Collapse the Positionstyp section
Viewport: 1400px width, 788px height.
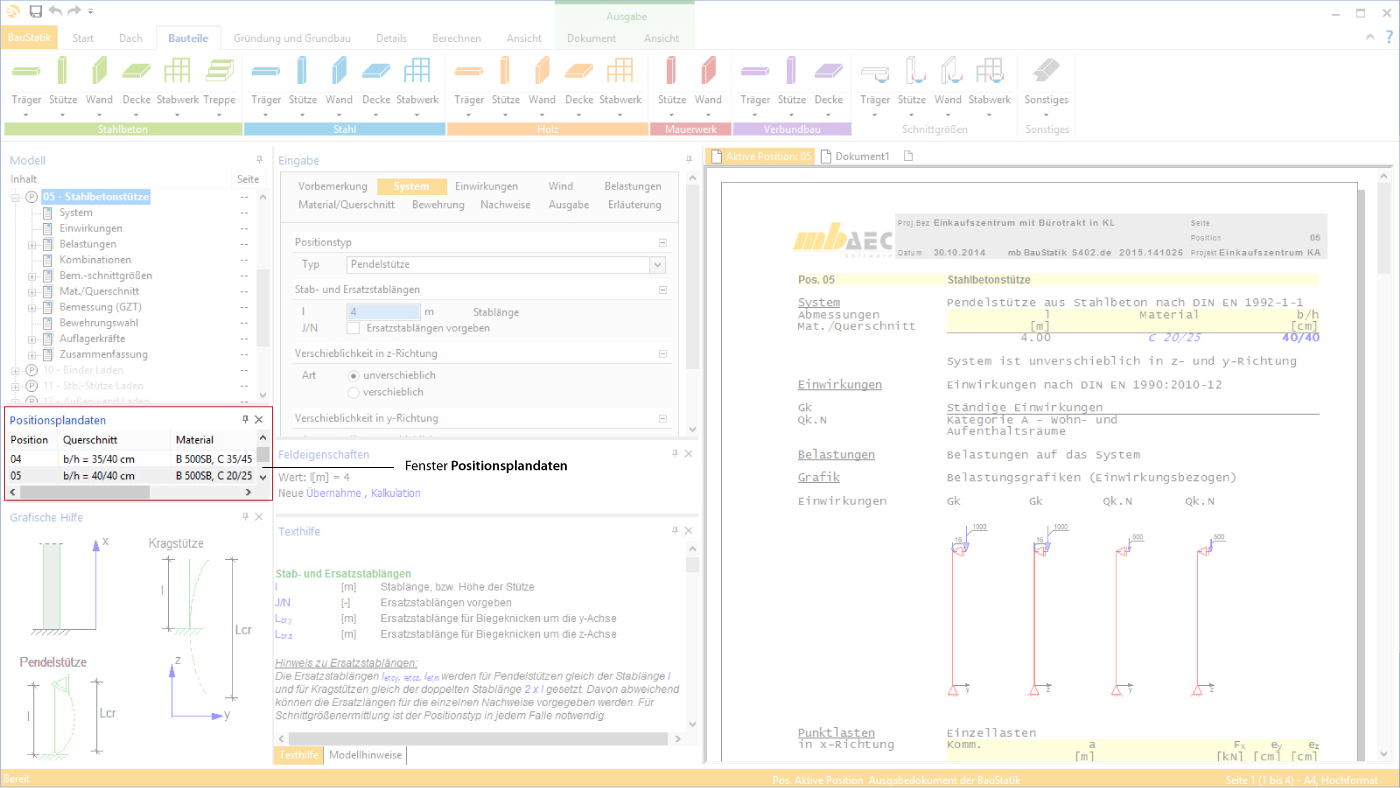pyautogui.click(x=662, y=243)
